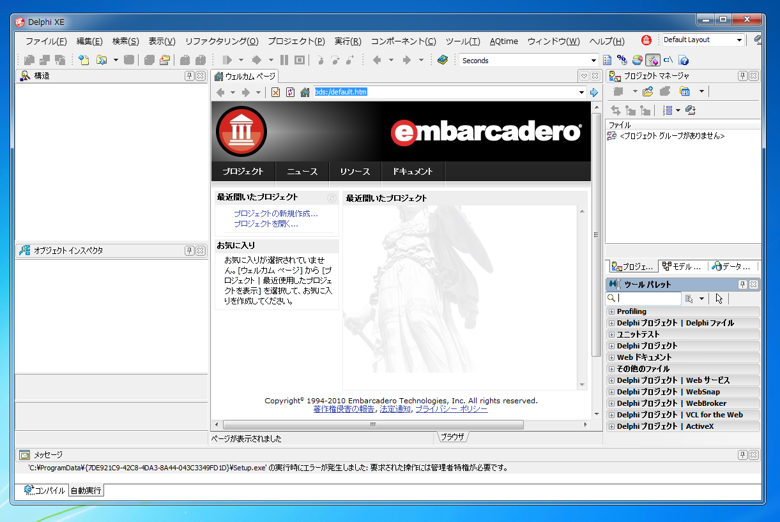Pin the 構造 (Structure) panel

[190, 76]
